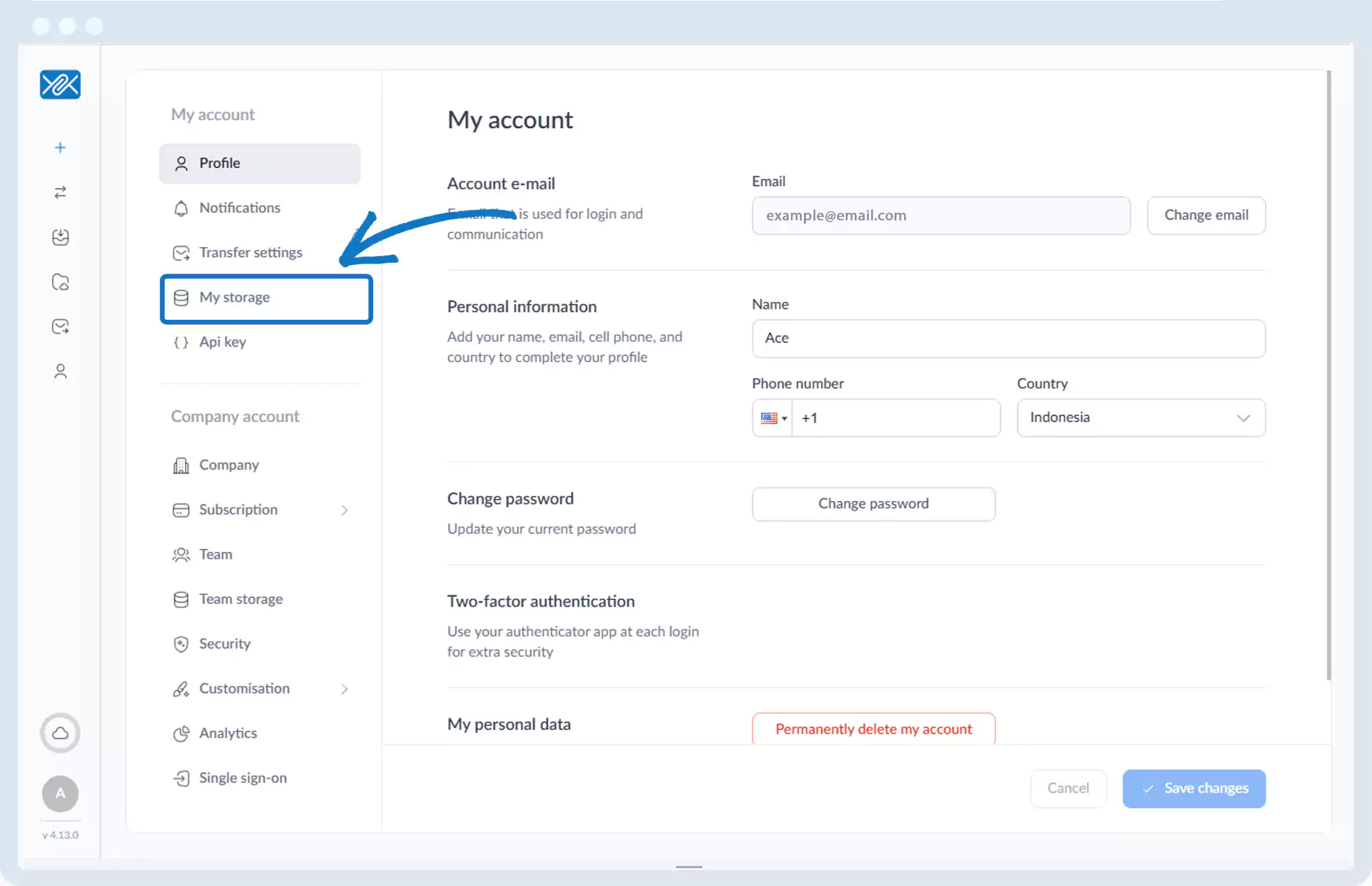Open the user avatar 'A' icon

[60, 793]
